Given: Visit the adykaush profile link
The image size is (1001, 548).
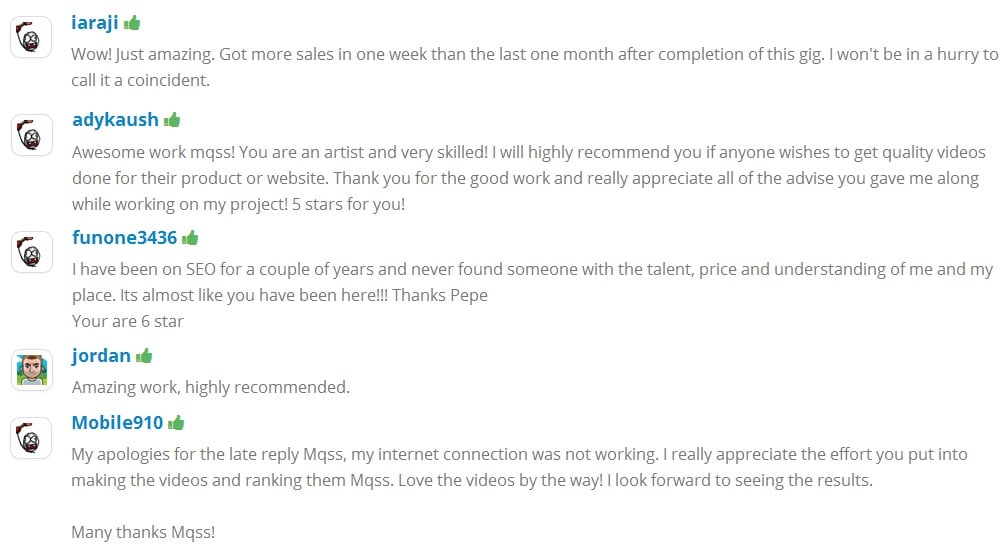Looking at the screenshot, I should 115,120.
